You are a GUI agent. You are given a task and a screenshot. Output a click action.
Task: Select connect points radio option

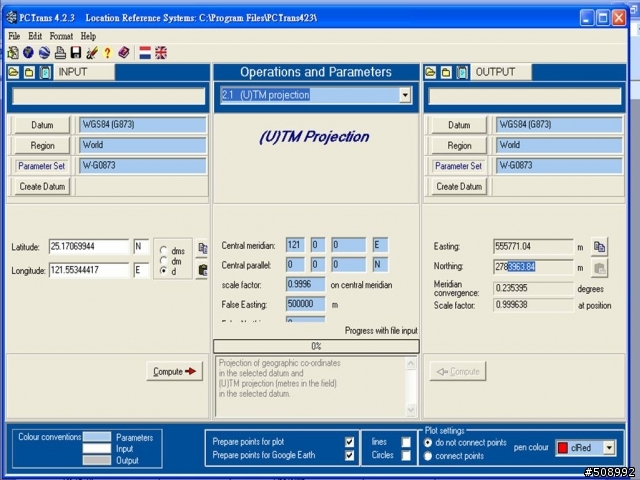pos(428,456)
